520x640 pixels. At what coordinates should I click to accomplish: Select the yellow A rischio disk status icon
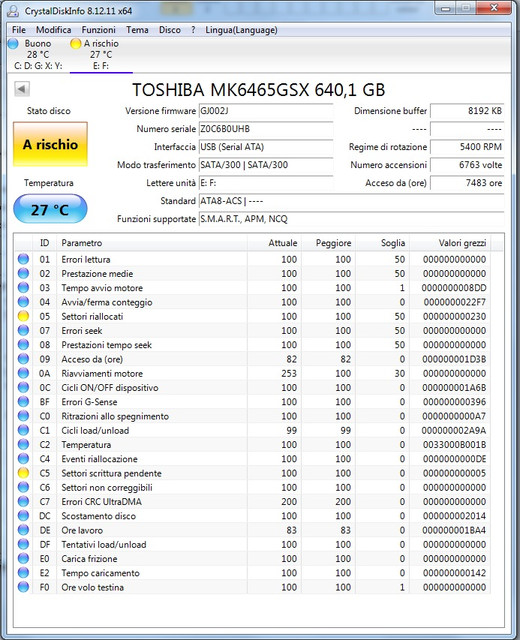point(76,44)
